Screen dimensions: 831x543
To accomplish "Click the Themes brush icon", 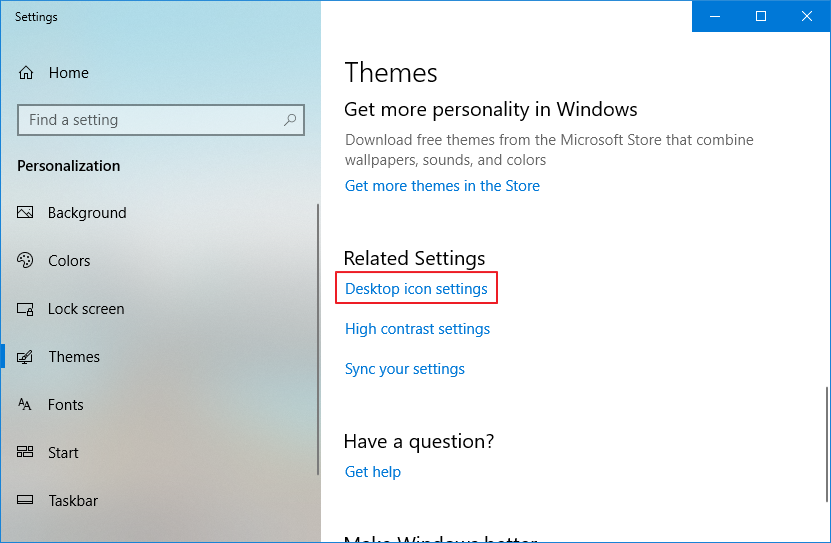I will tap(26, 357).
